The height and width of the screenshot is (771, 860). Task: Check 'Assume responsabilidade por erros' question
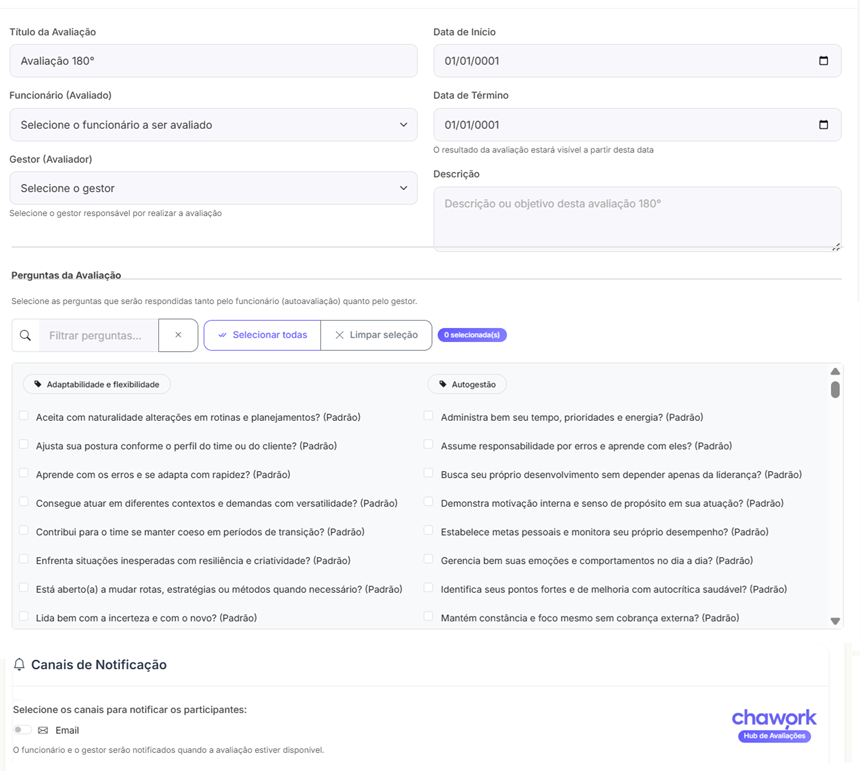click(x=428, y=444)
